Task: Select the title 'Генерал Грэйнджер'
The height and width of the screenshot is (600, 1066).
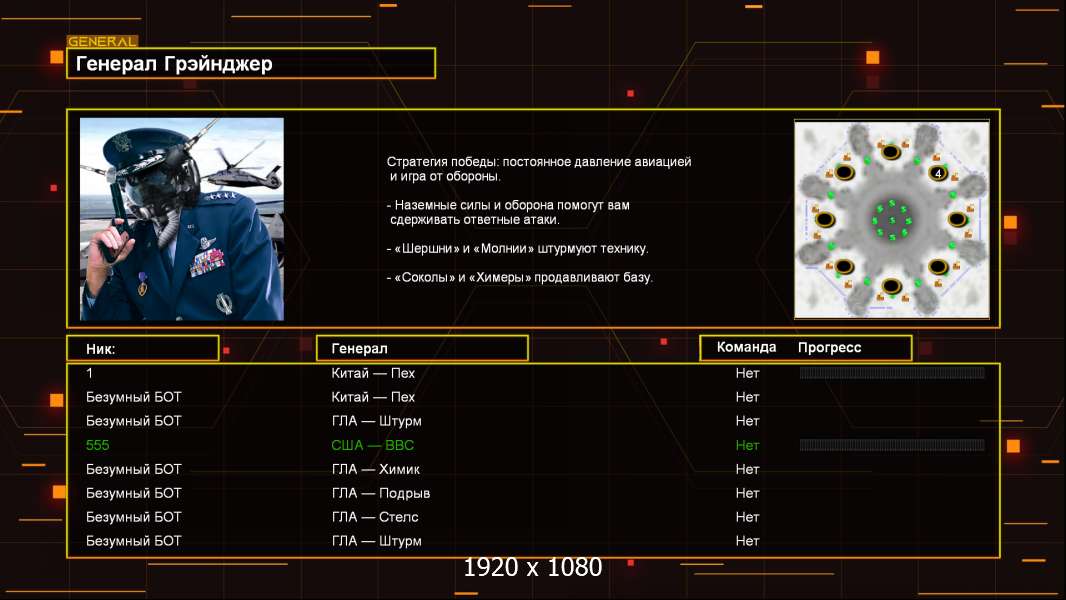Action: click(x=174, y=64)
